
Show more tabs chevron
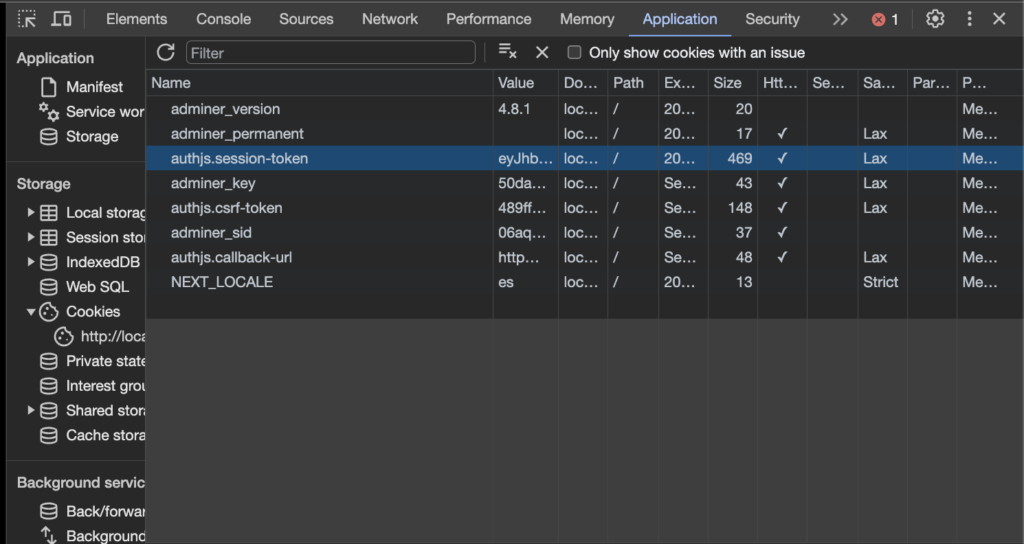(840, 20)
